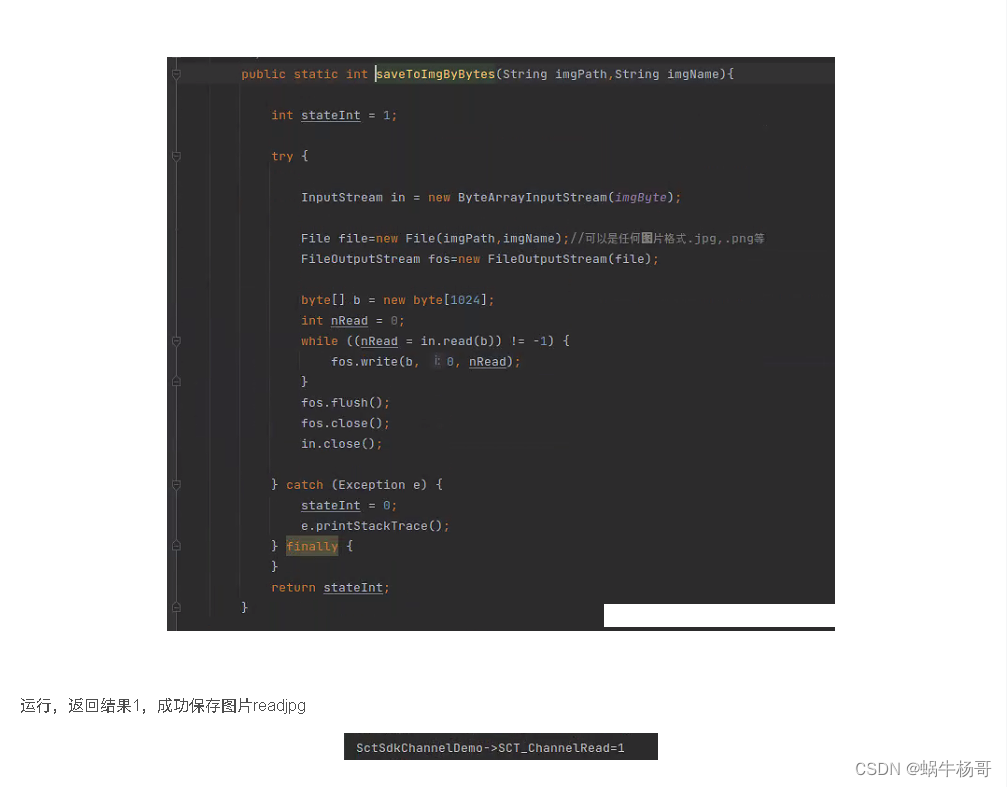
Task: Click the 'in.close();' line
Action: tap(342, 444)
